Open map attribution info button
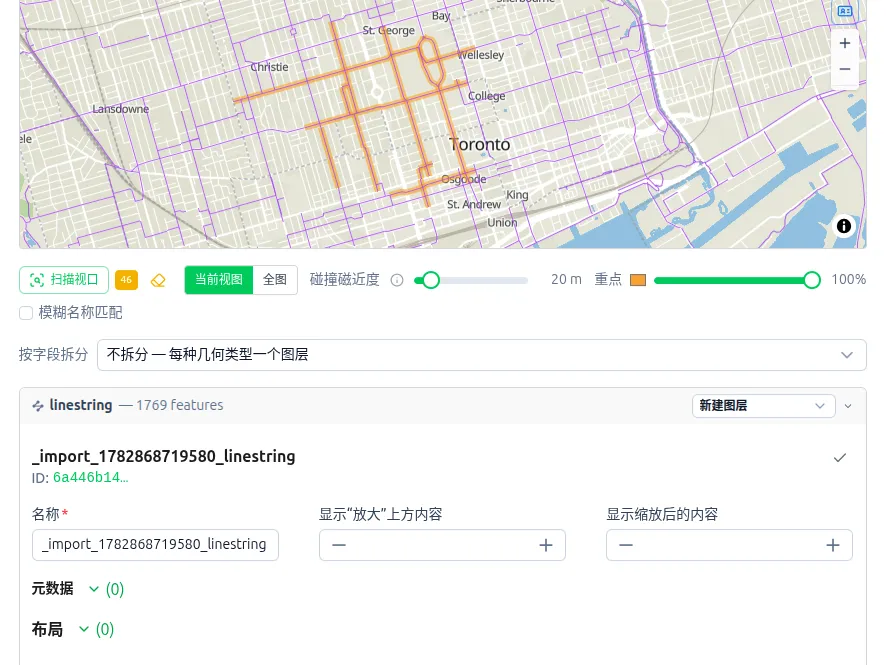 pos(843,226)
